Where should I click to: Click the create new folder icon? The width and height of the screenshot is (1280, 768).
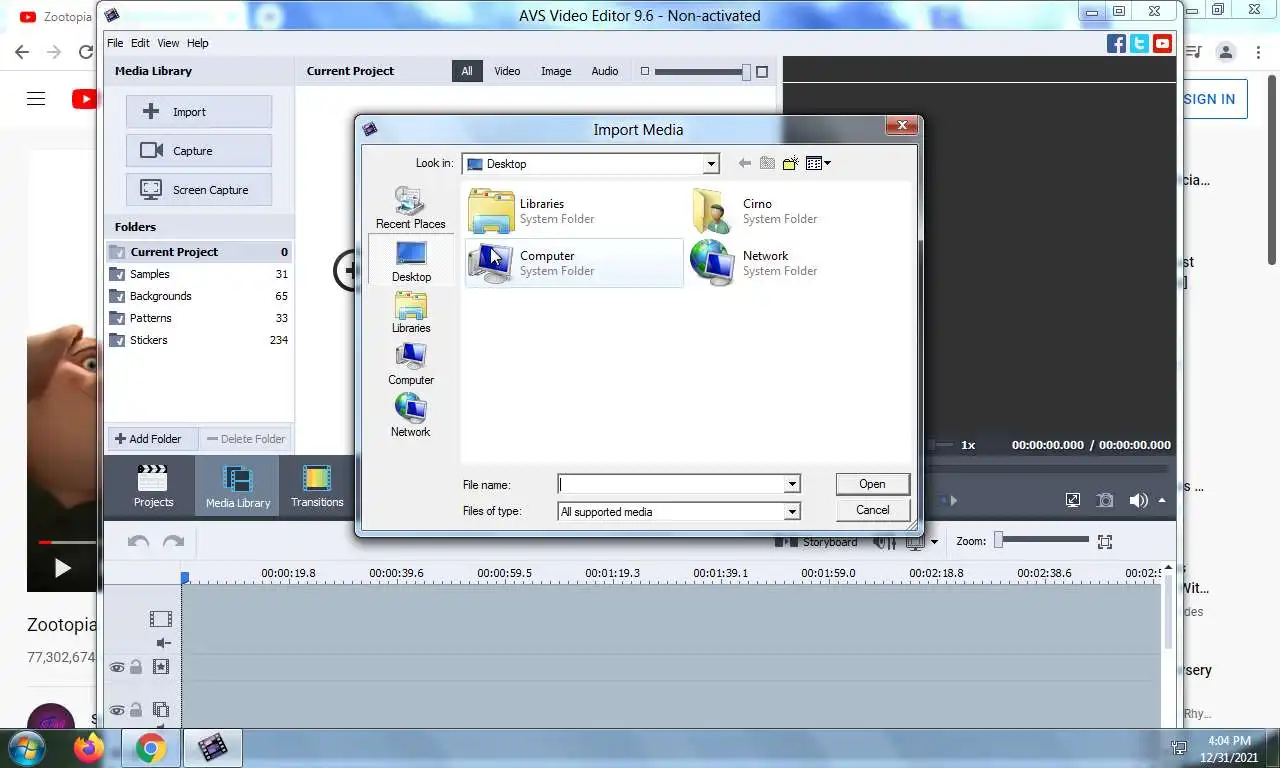[x=790, y=163]
